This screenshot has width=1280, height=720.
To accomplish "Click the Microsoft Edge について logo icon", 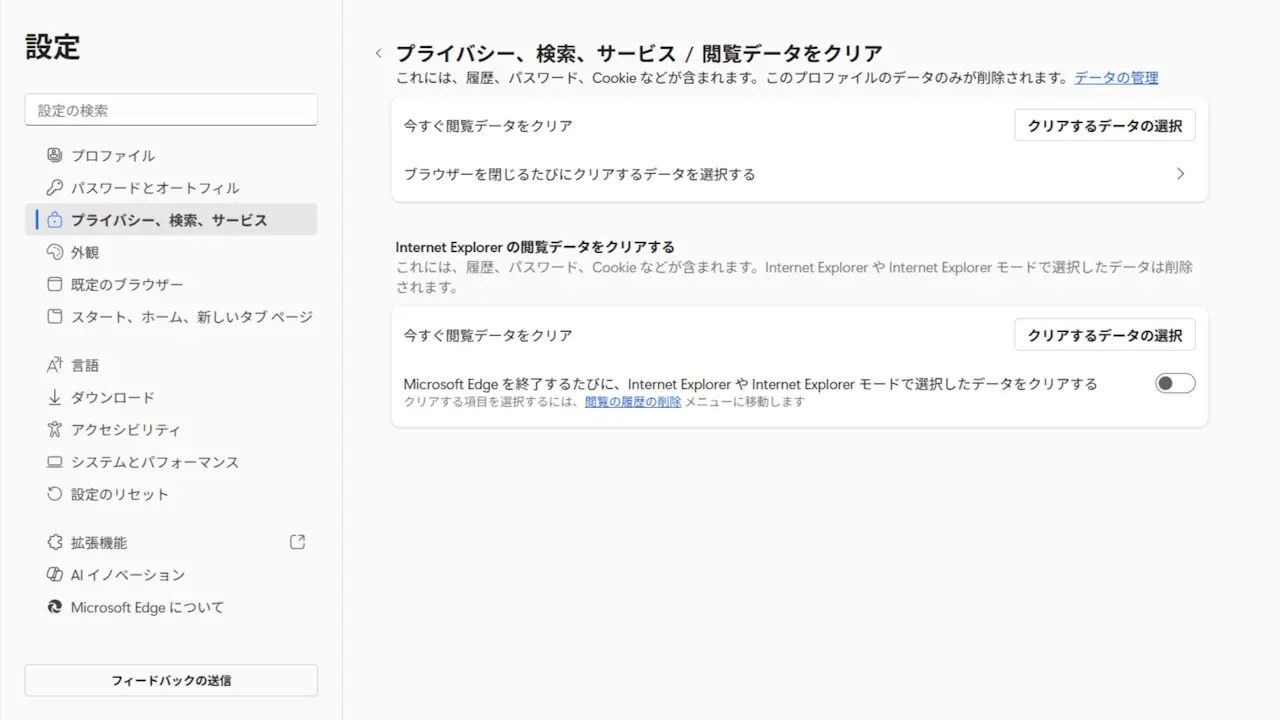I will coord(55,607).
